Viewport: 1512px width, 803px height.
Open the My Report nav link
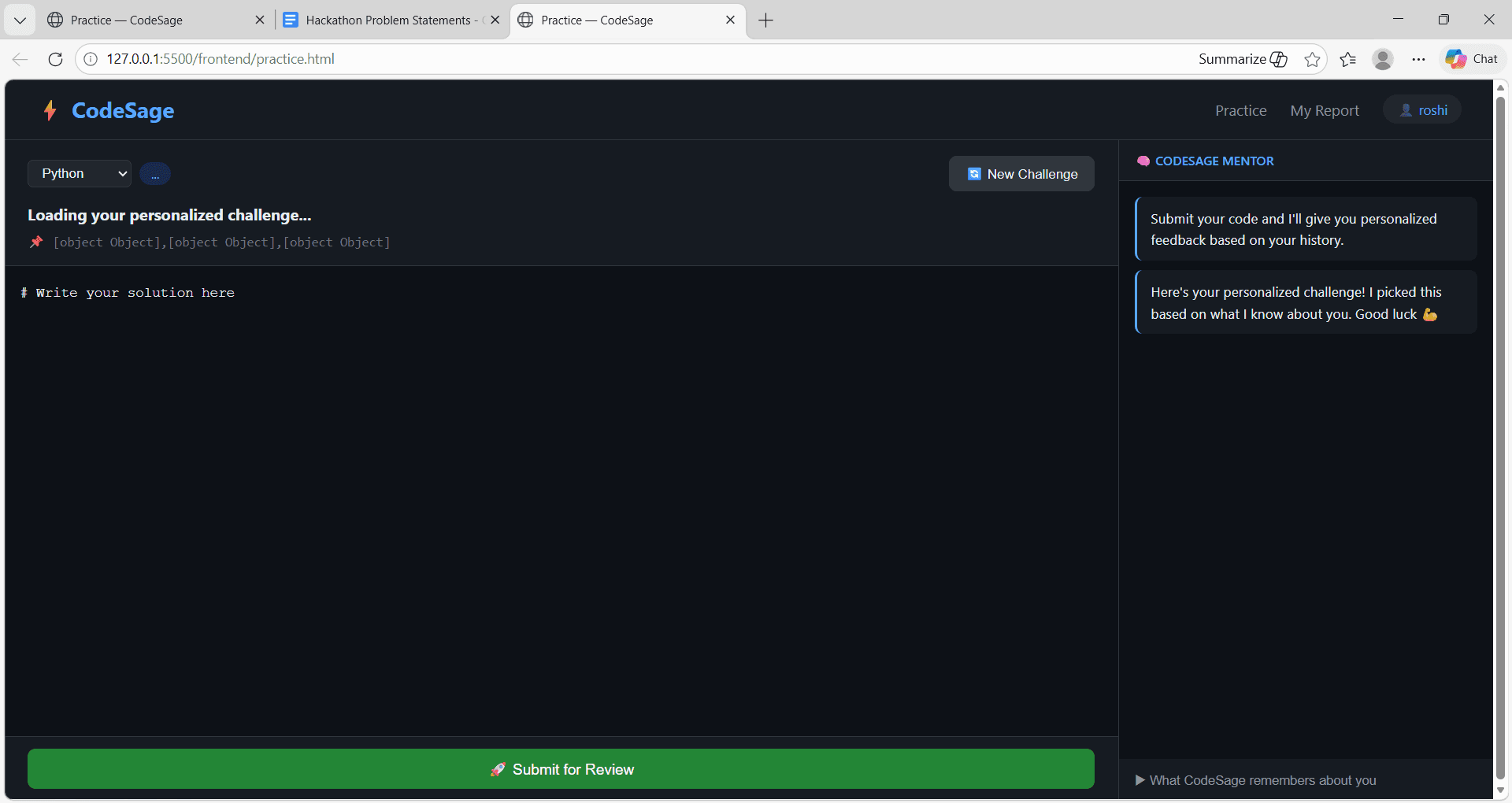(x=1324, y=111)
